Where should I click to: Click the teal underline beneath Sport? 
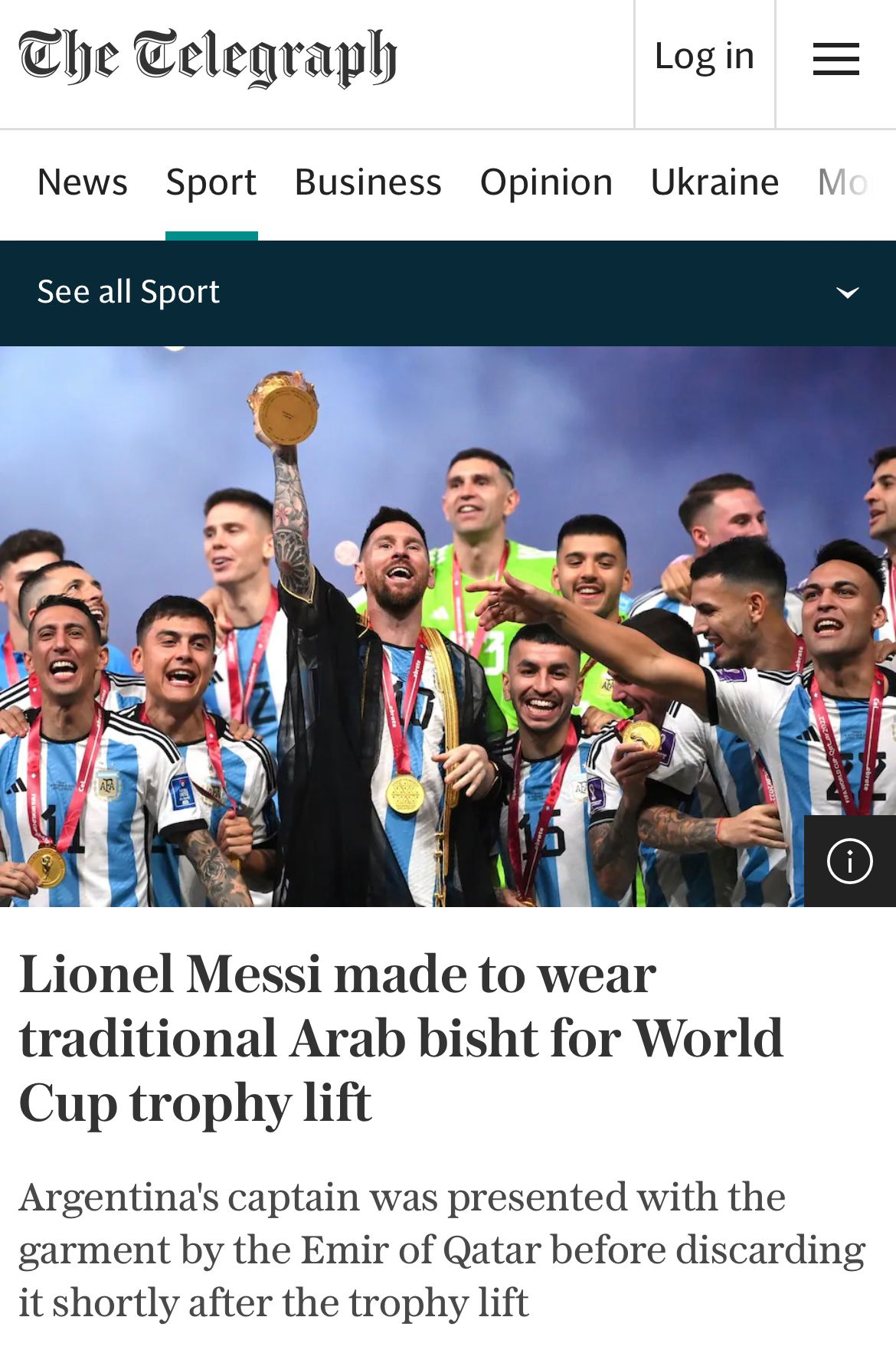pos(211,236)
